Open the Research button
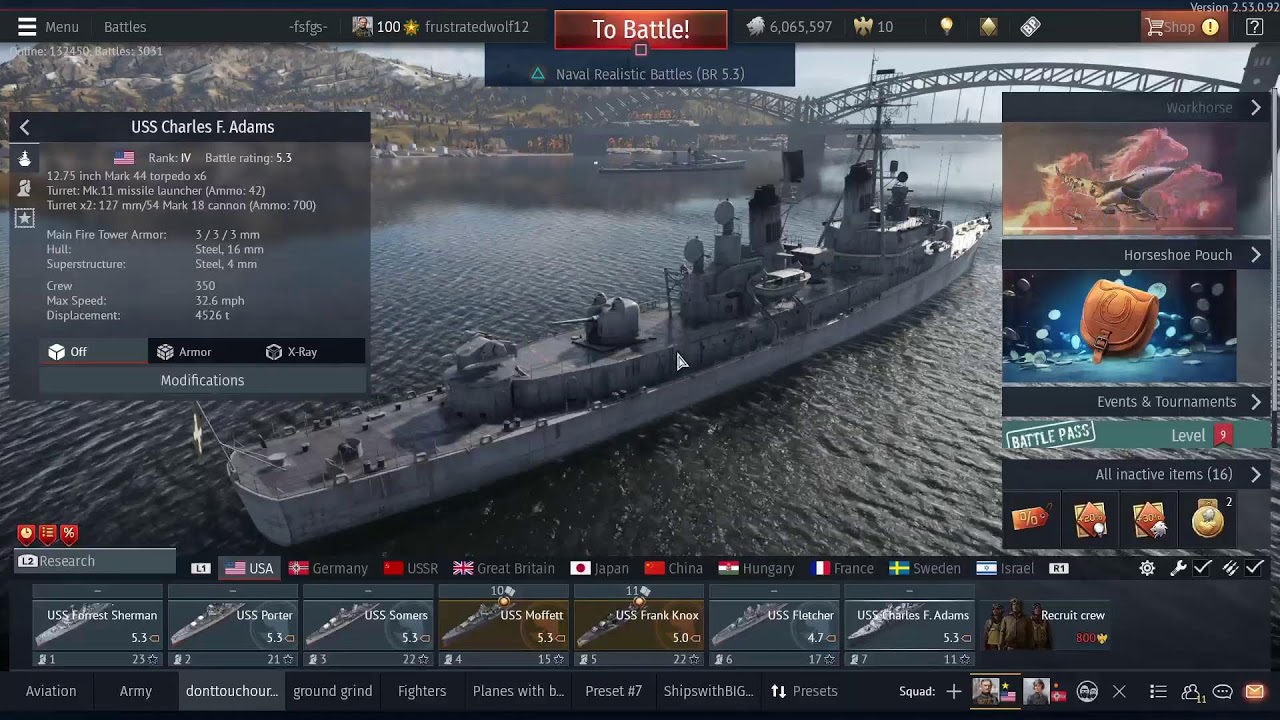Screen dimensions: 1280x720 pos(95,561)
